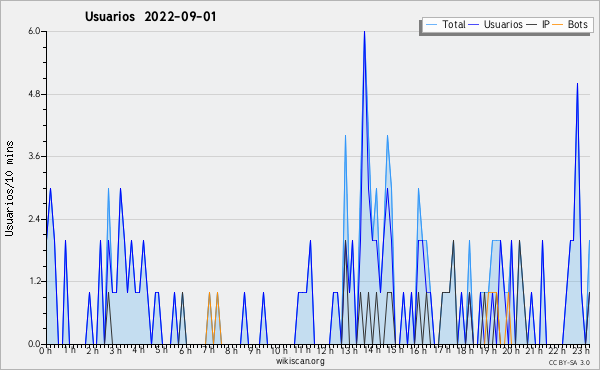Click the '20 h' x-axis label

pos(511,350)
